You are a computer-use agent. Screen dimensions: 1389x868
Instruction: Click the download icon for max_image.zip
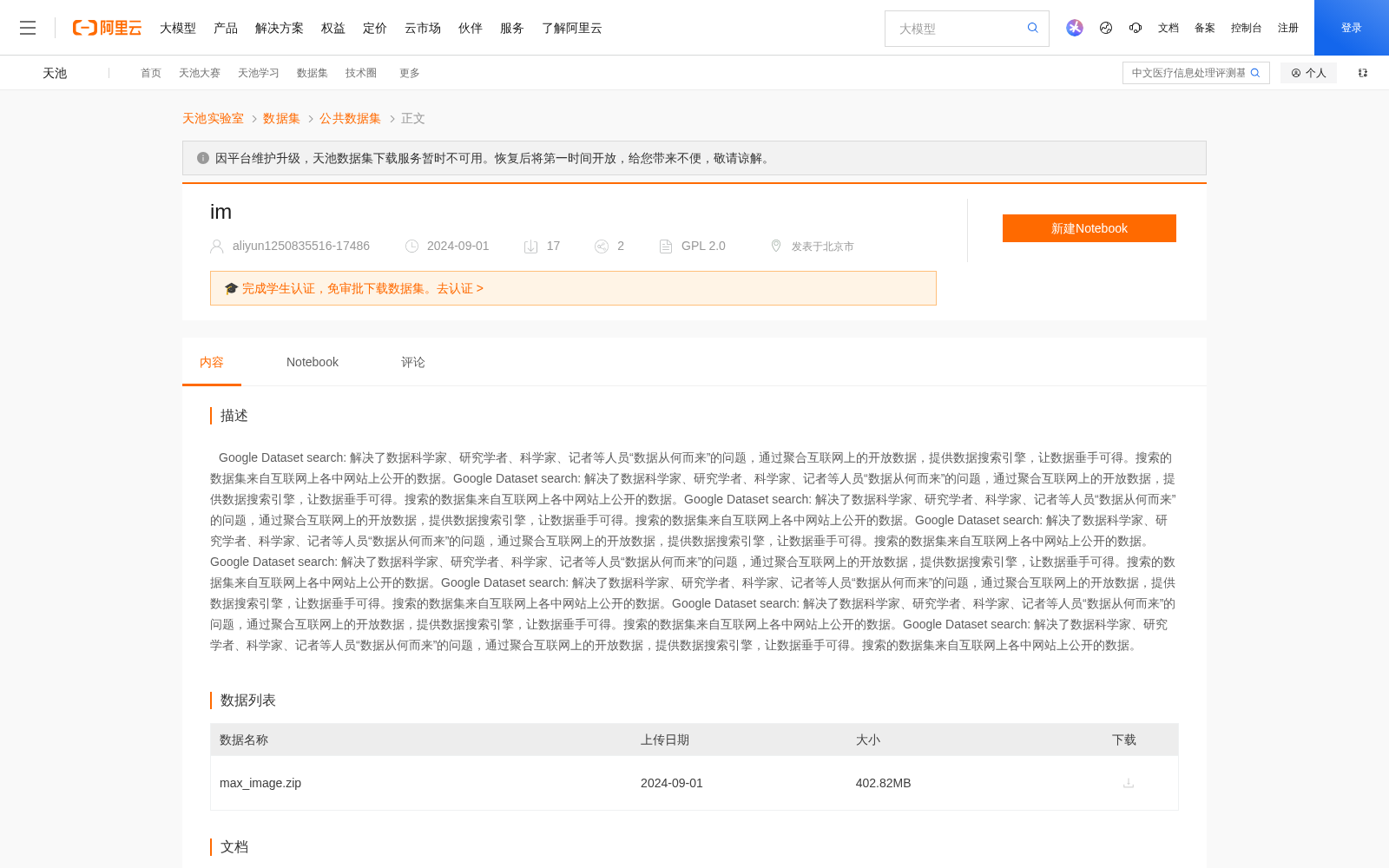pyautogui.click(x=1129, y=783)
